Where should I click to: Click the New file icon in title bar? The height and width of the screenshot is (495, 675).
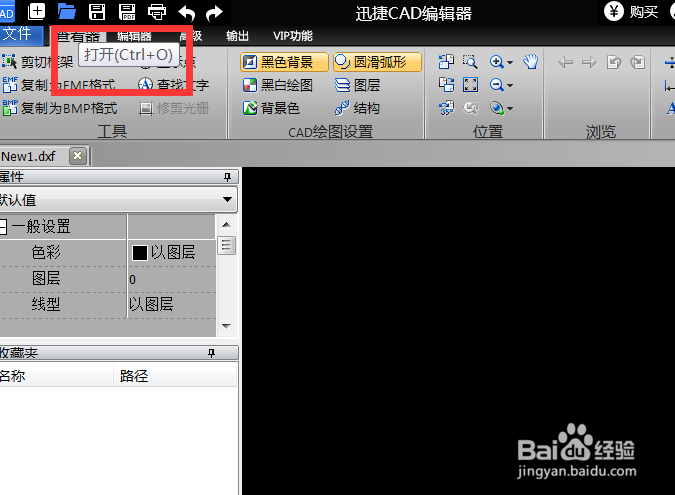(x=36, y=11)
